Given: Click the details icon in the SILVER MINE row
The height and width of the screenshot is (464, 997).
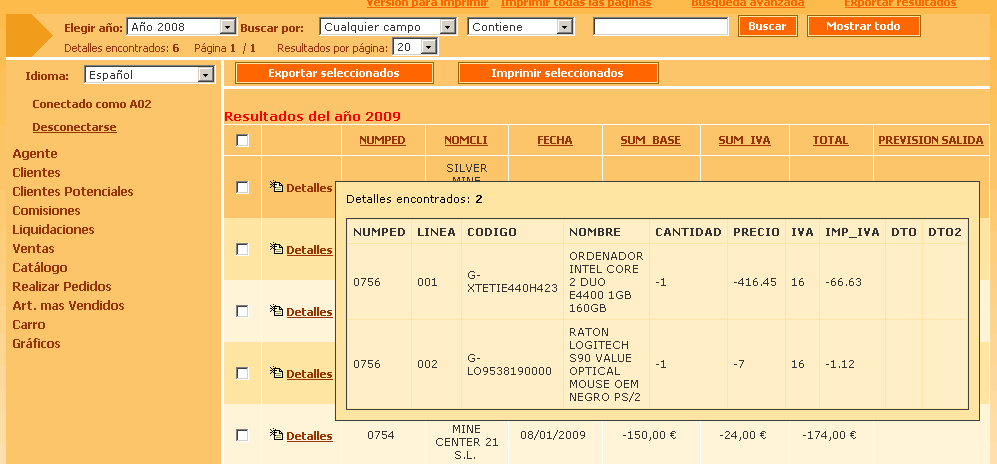Looking at the screenshot, I should 277,187.
